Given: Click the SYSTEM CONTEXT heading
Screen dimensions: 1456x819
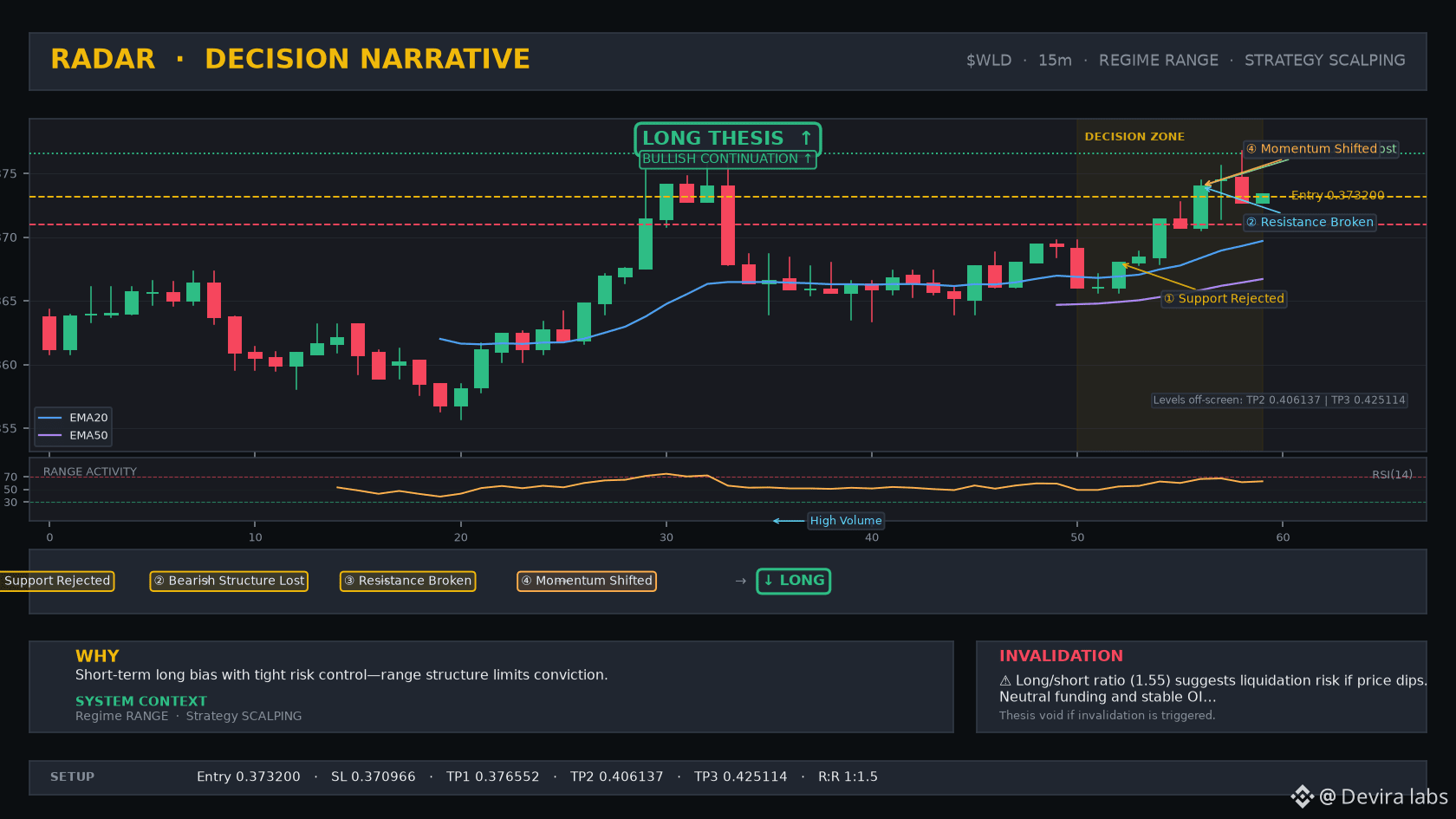Looking at the screenshot, I should click(141, 701).
